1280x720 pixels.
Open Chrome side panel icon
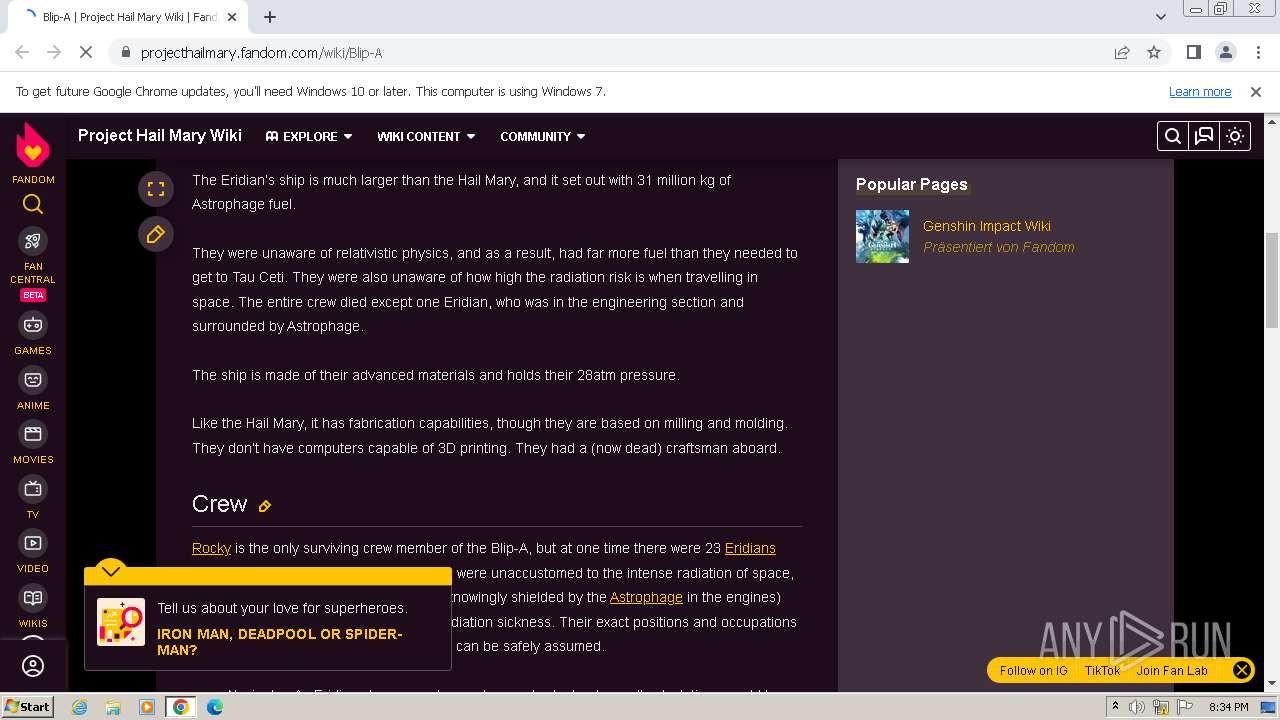click(1193, 52)
